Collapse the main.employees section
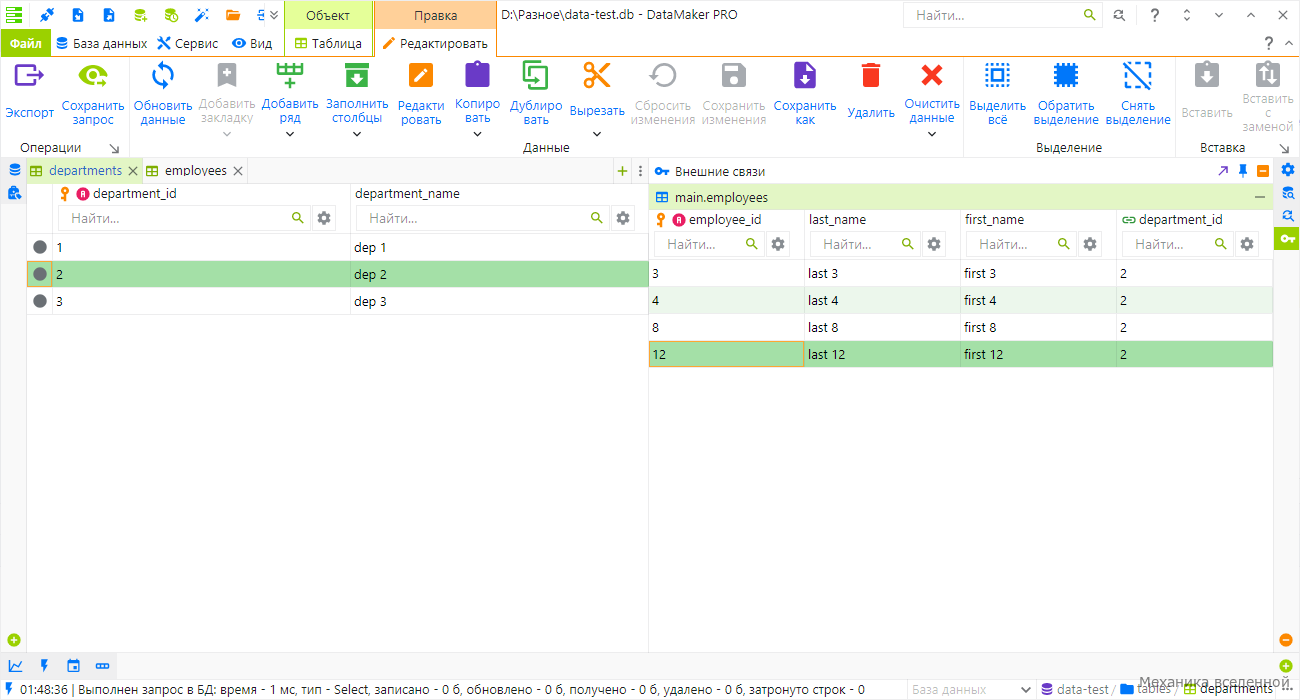Screen dimensions: 1300x700 1260,198
